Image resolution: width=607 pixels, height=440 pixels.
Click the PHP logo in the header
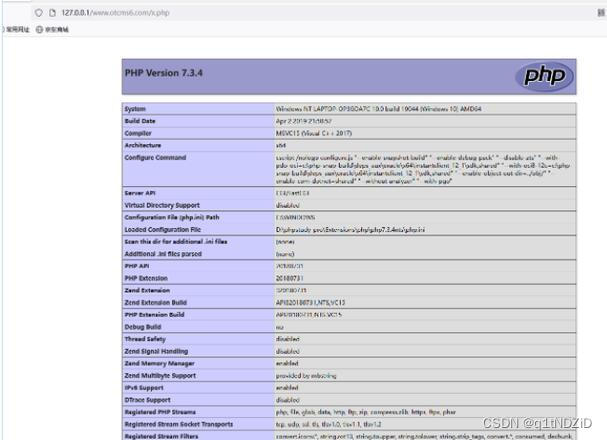pos(545,76)
